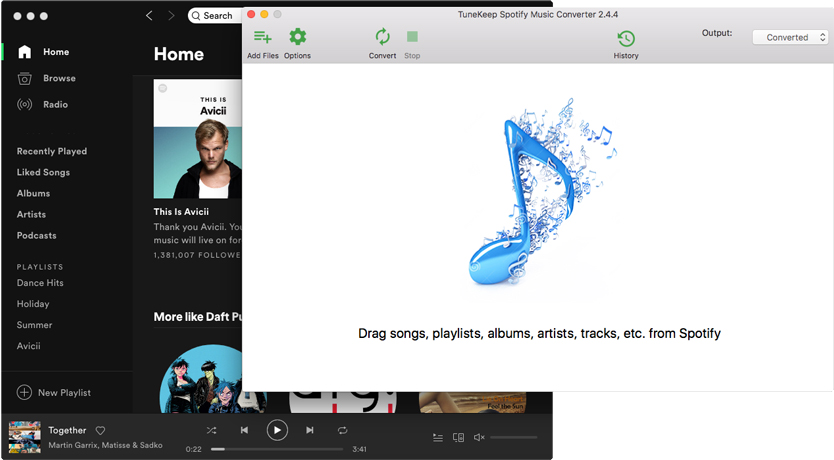Open Podcasts in Spotify library

tap(36, 236)
